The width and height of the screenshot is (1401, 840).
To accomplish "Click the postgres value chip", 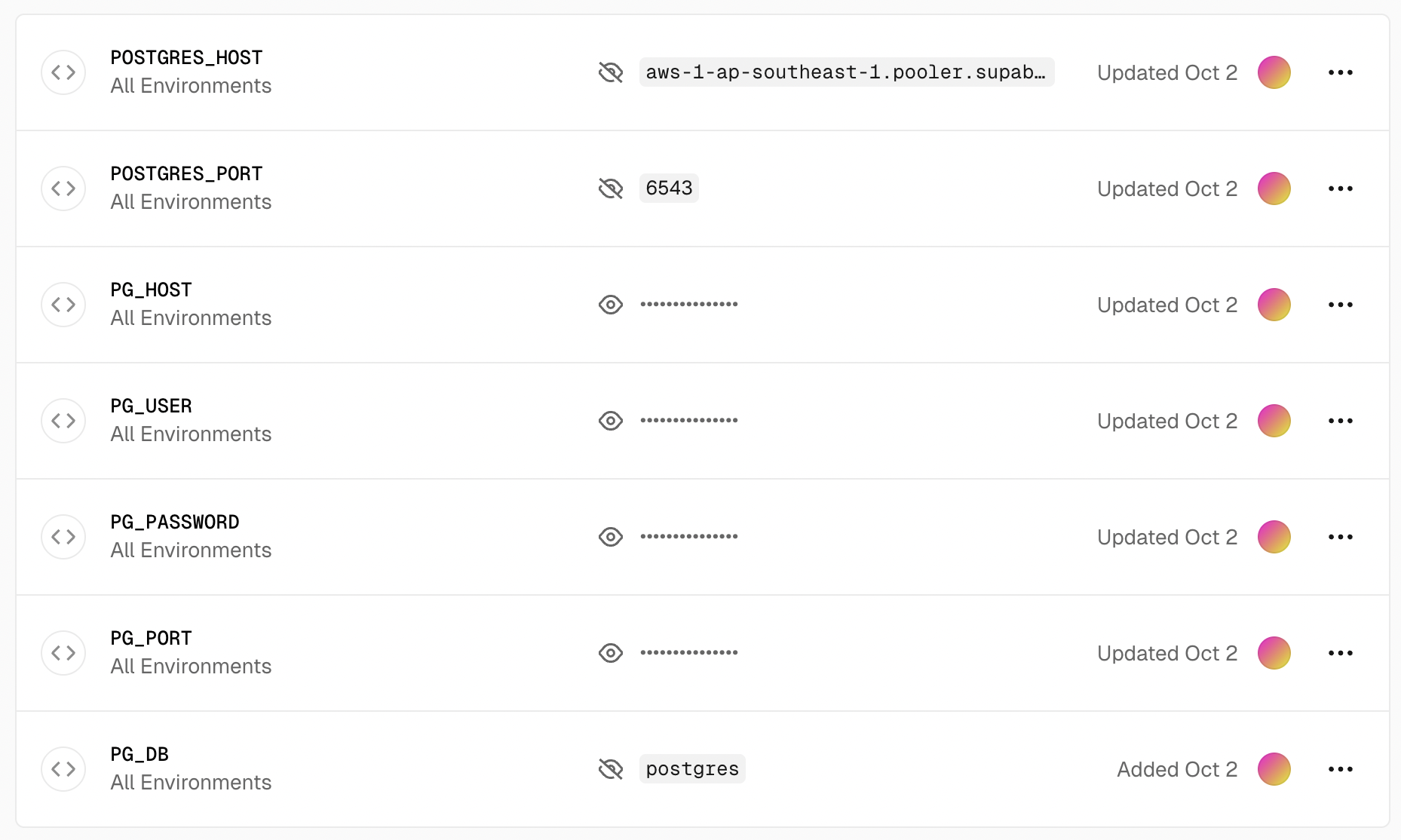I will click(x=692, y=768).
